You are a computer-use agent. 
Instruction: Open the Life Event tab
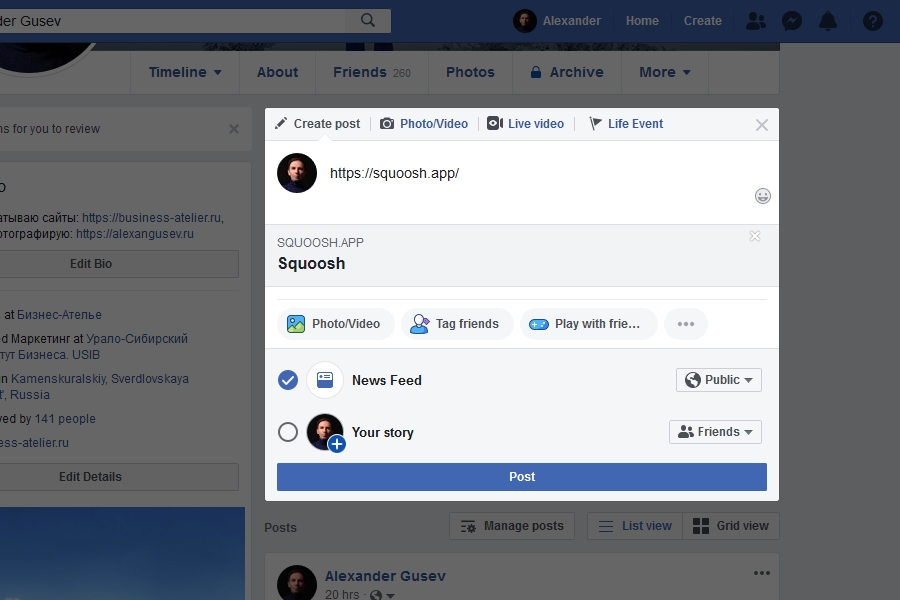[626, 124]
